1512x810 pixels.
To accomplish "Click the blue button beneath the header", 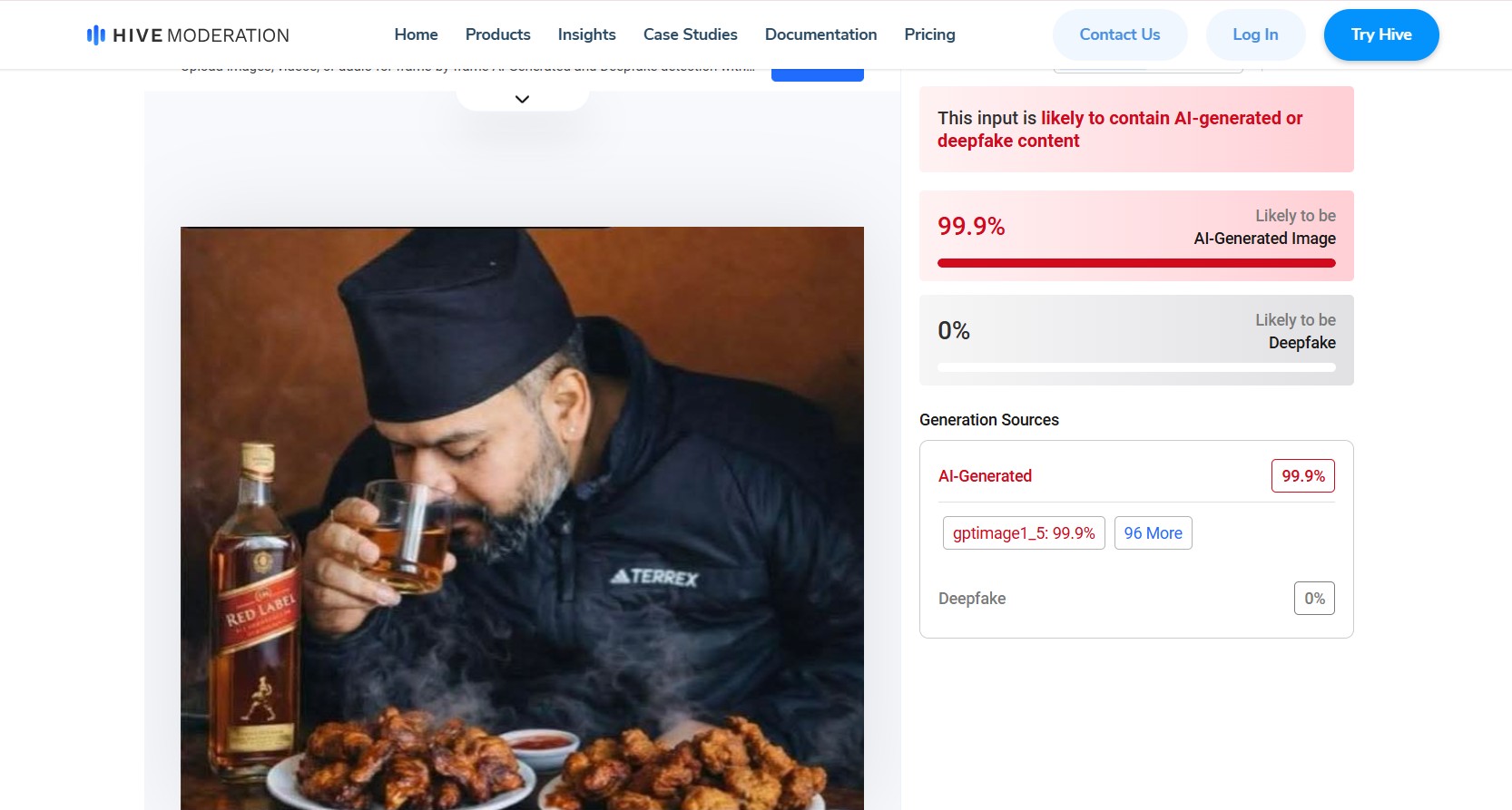I will (x=817, y=74).
